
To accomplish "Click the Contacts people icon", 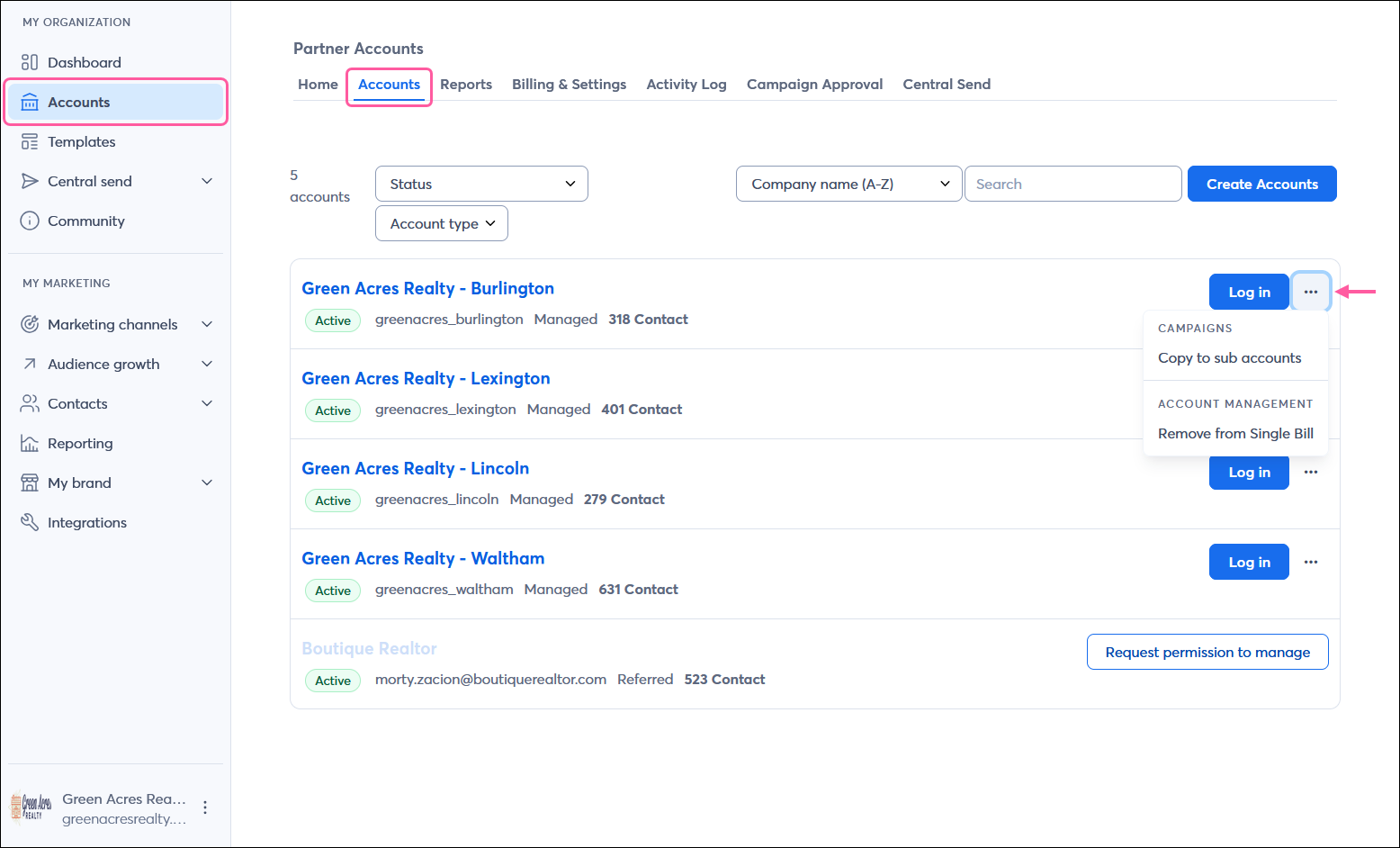I will click(x=30, y=403).
